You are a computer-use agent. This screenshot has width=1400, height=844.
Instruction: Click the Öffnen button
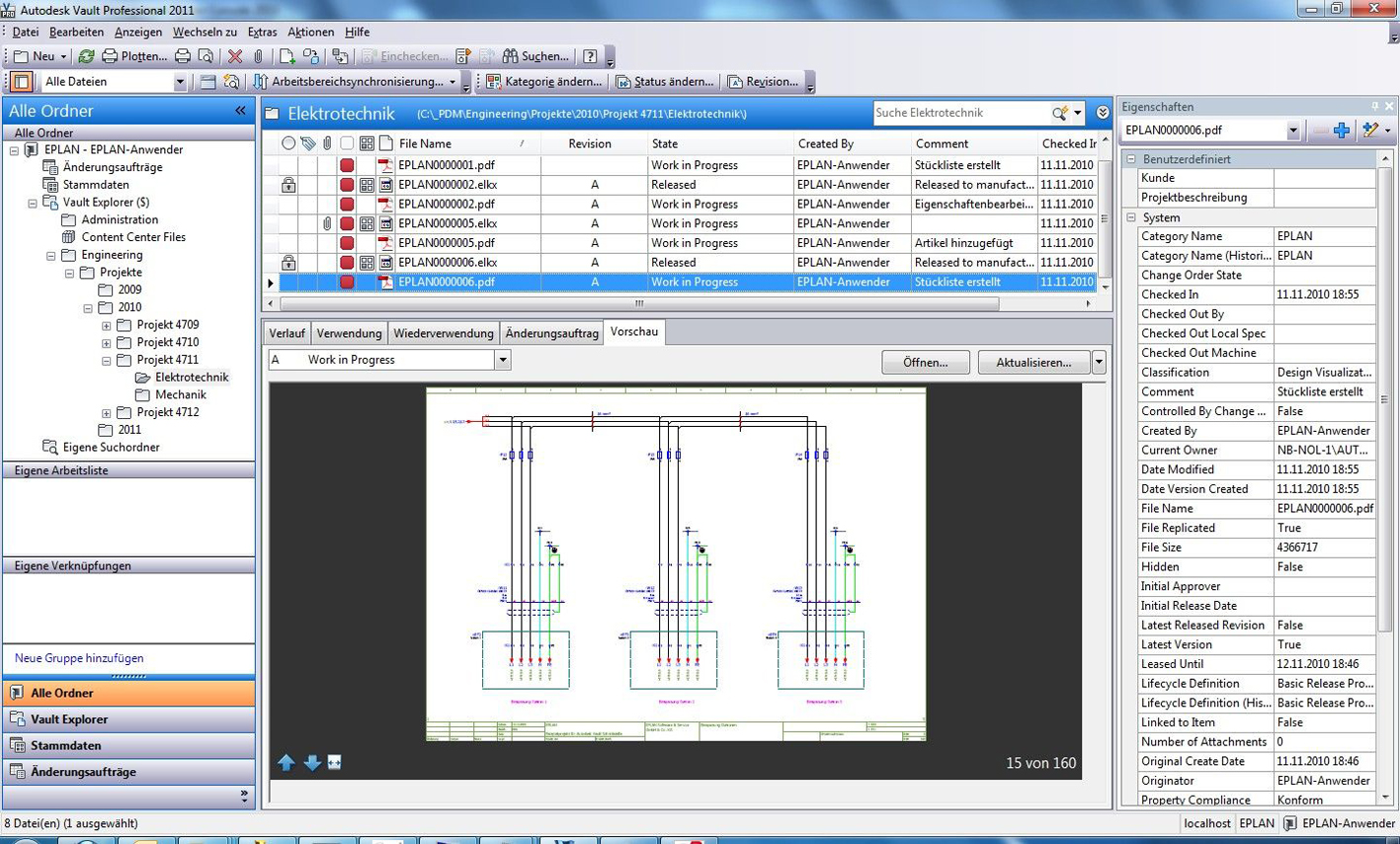(925, 363)
